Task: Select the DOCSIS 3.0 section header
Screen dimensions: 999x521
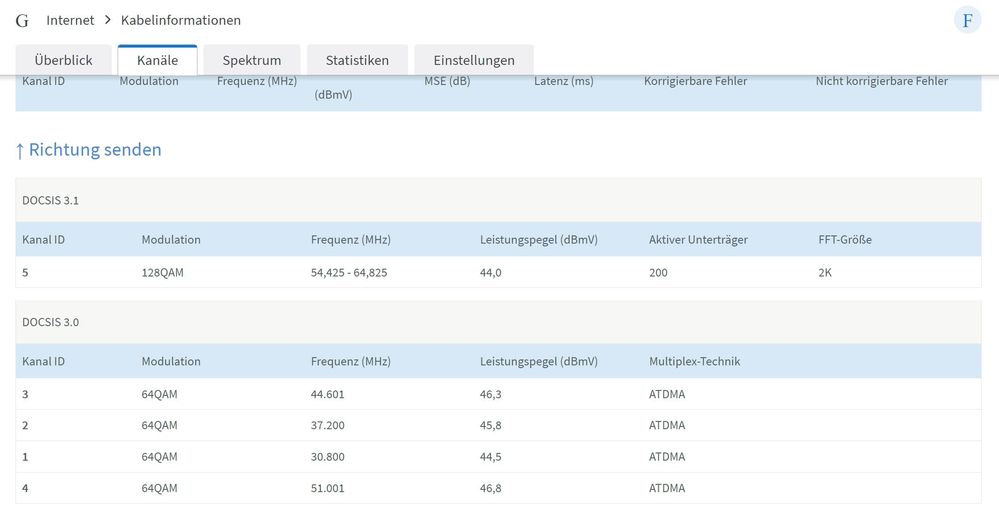Action: (x=51, y=322)
